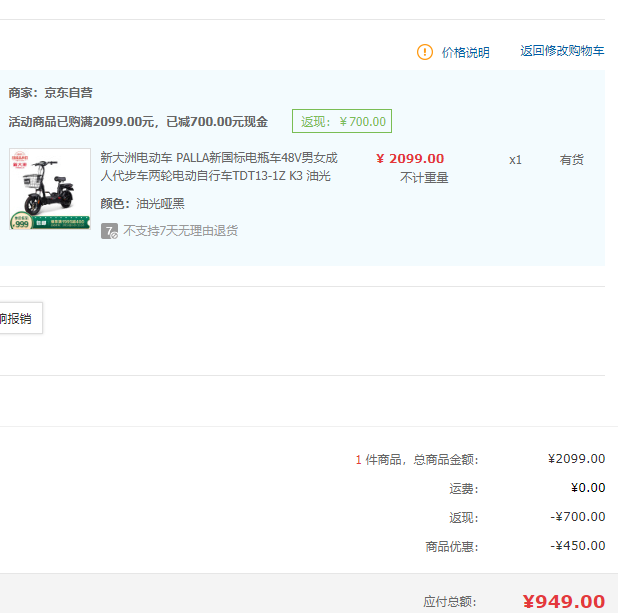Image resolution: width=618 pixels, height=613 pixels.
Task: Click the 运费 ¥0.00 shipping value
Action: click(588, 488)
